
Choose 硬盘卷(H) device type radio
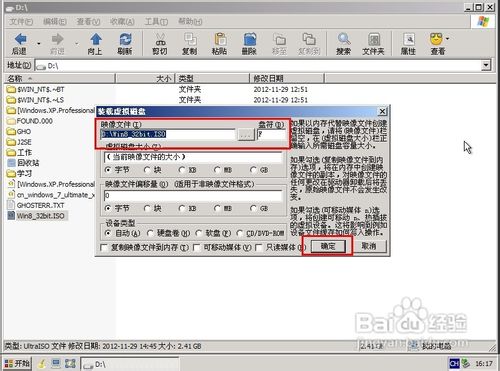point(150,233)
